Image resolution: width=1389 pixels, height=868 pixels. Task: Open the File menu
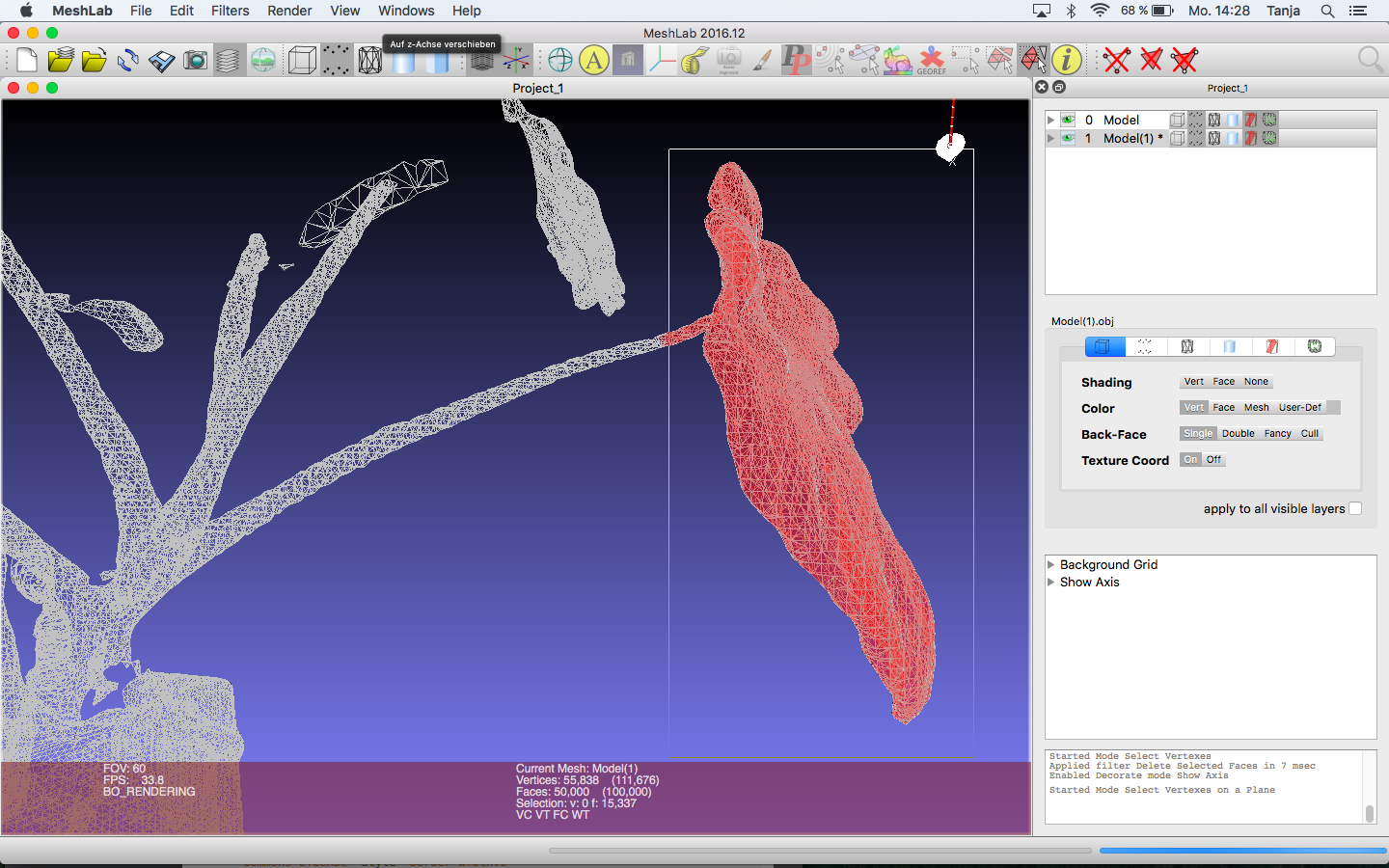point(141,11)
